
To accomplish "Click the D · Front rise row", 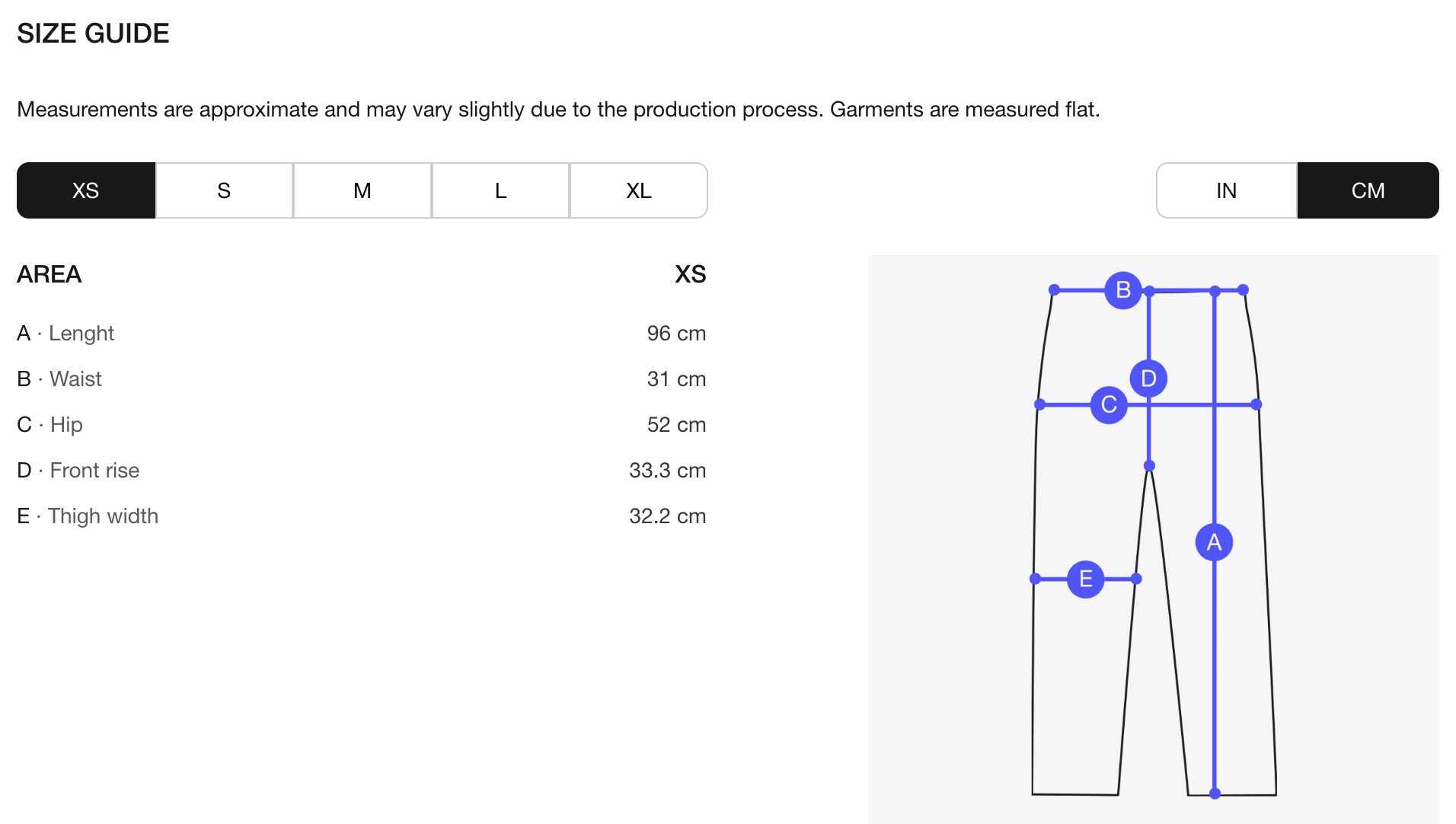I will coord(78,471).
